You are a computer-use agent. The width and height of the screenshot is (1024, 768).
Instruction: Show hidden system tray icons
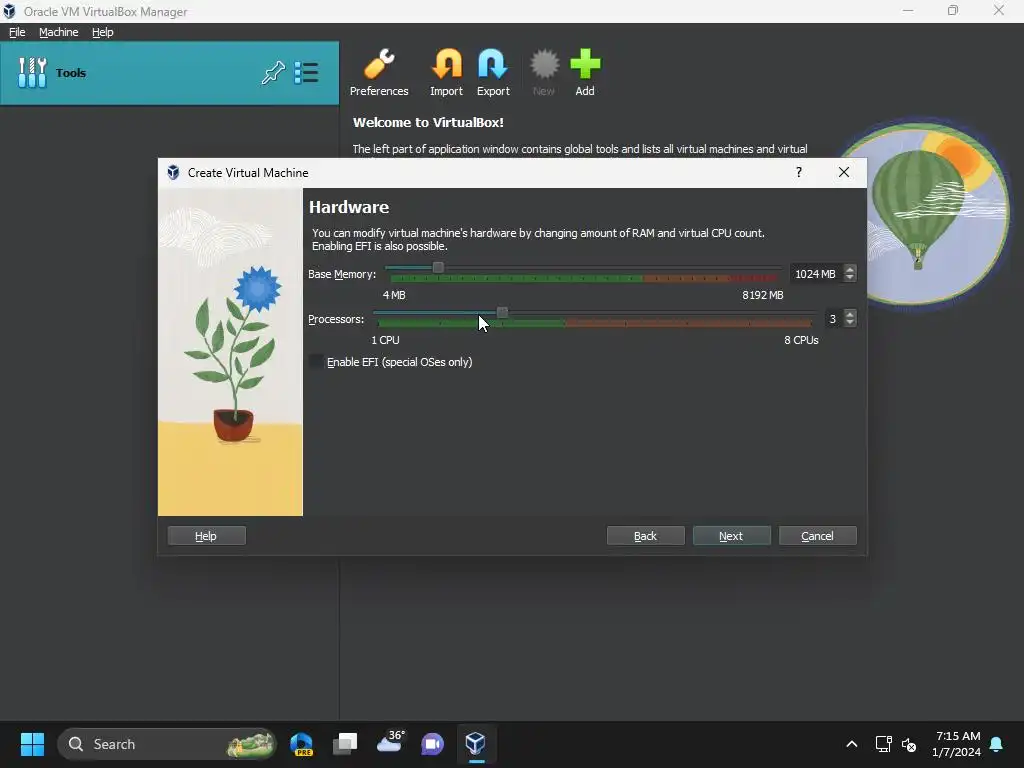click(x=852, y=744)
